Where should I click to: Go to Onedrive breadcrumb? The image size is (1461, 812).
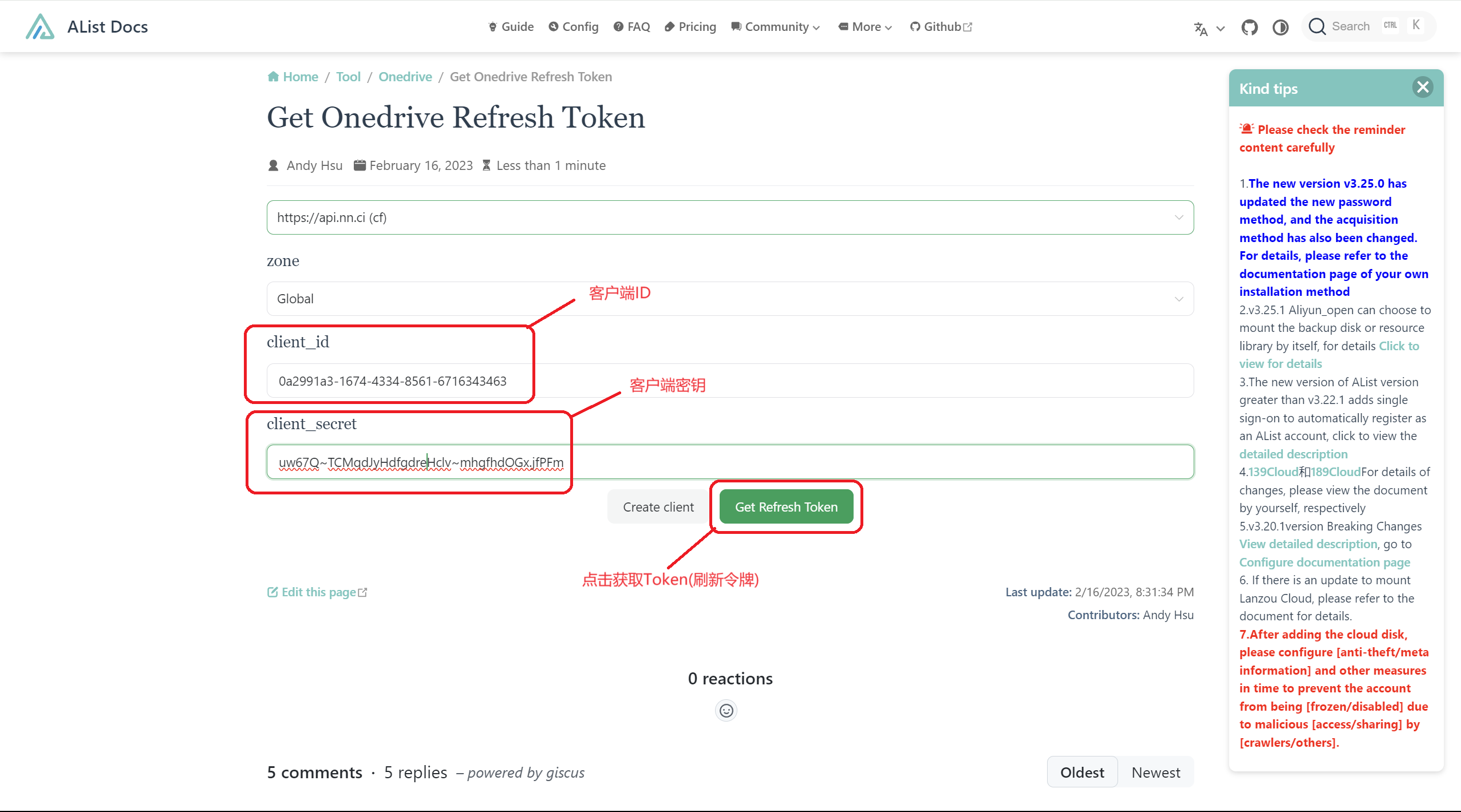tap(405, 77)
